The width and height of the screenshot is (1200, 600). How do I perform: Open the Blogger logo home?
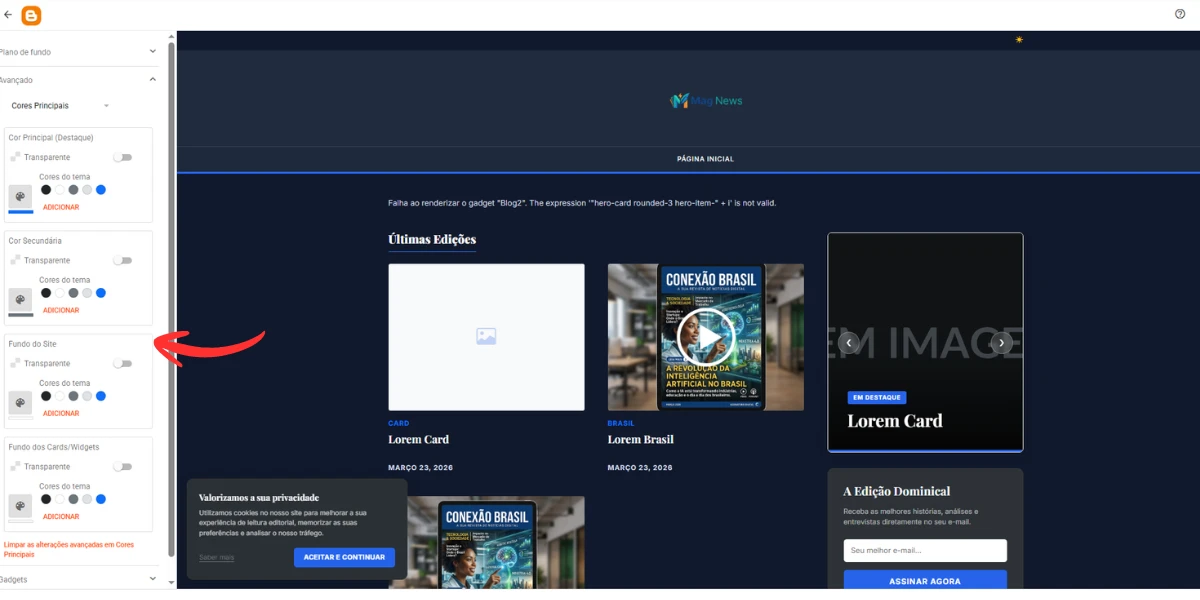click(31, 15)
